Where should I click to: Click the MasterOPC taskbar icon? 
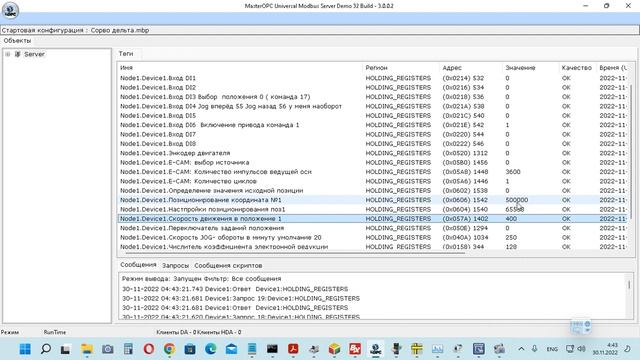point(376,349)
